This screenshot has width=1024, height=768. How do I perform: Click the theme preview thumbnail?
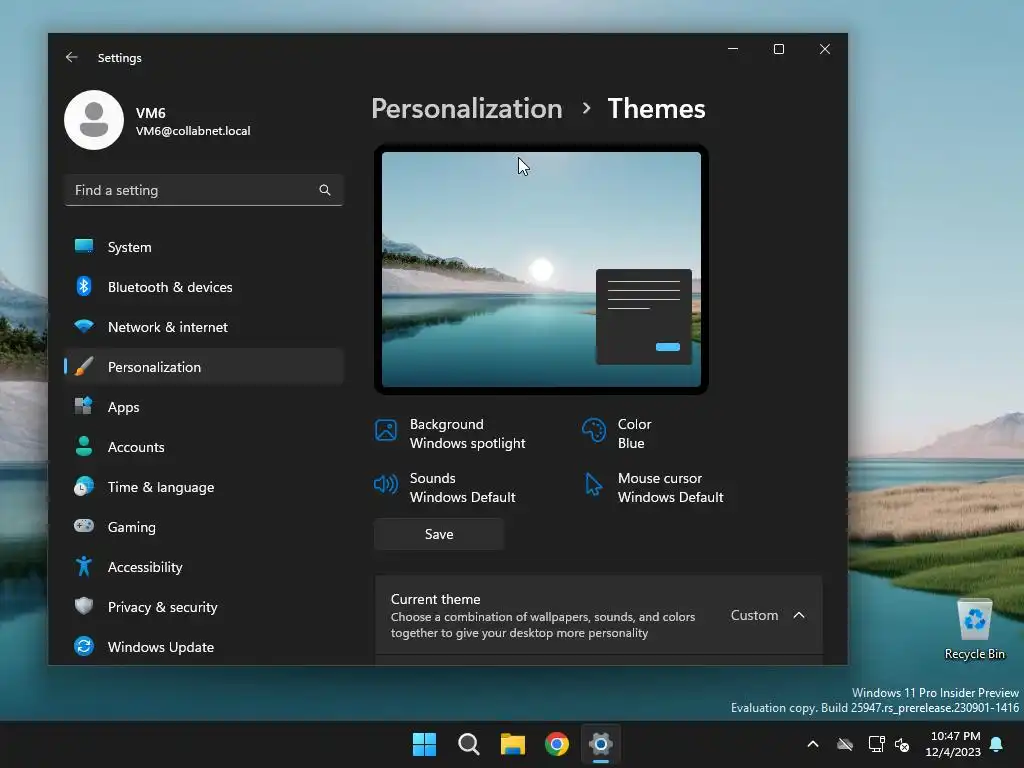click(541, 269)
